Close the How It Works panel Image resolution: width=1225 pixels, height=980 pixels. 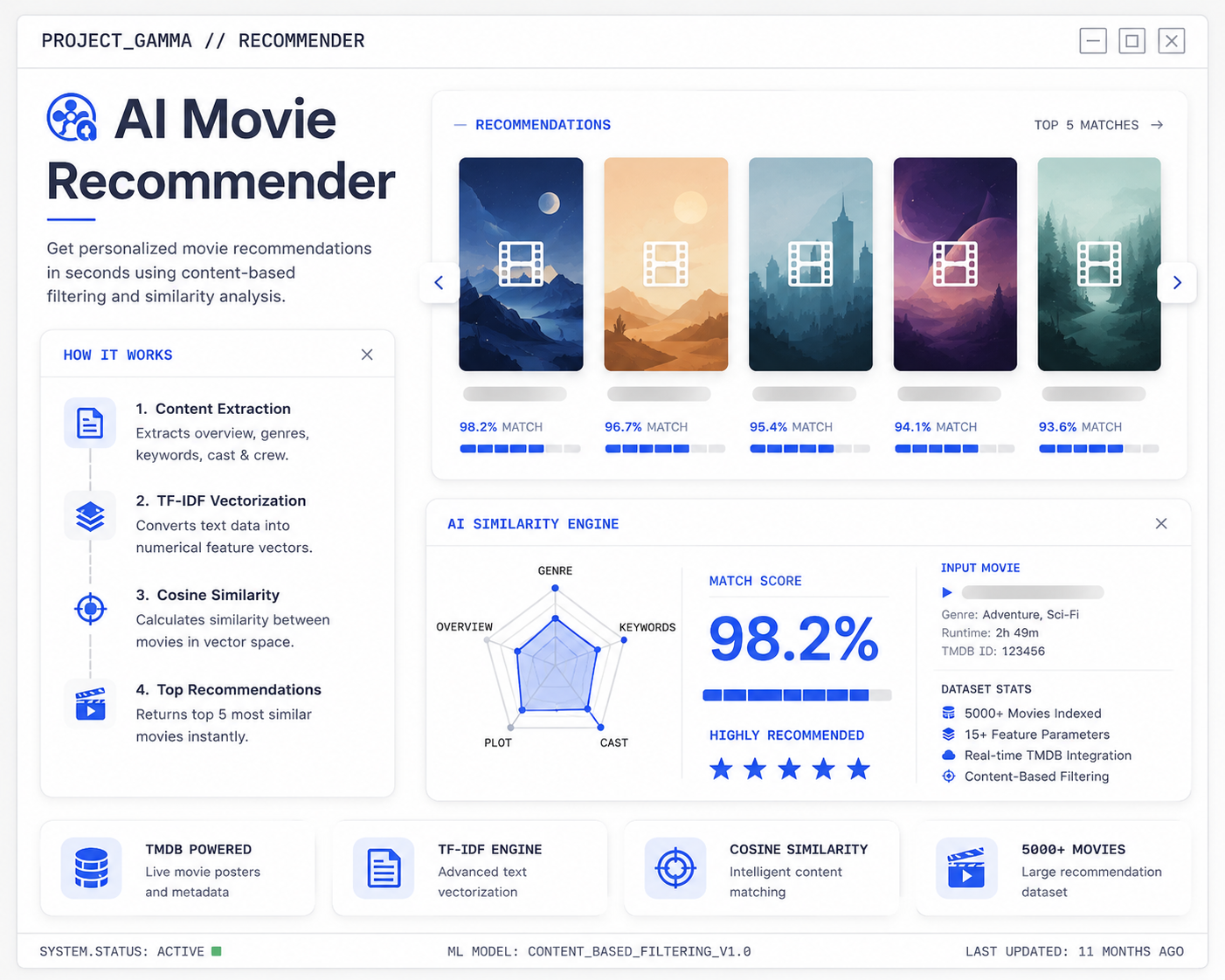tap(367, 355)
